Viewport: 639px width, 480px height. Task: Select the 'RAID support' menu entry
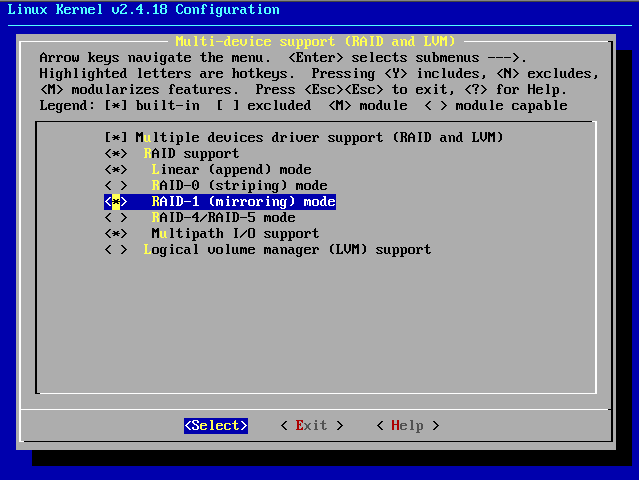pos(191,154)
